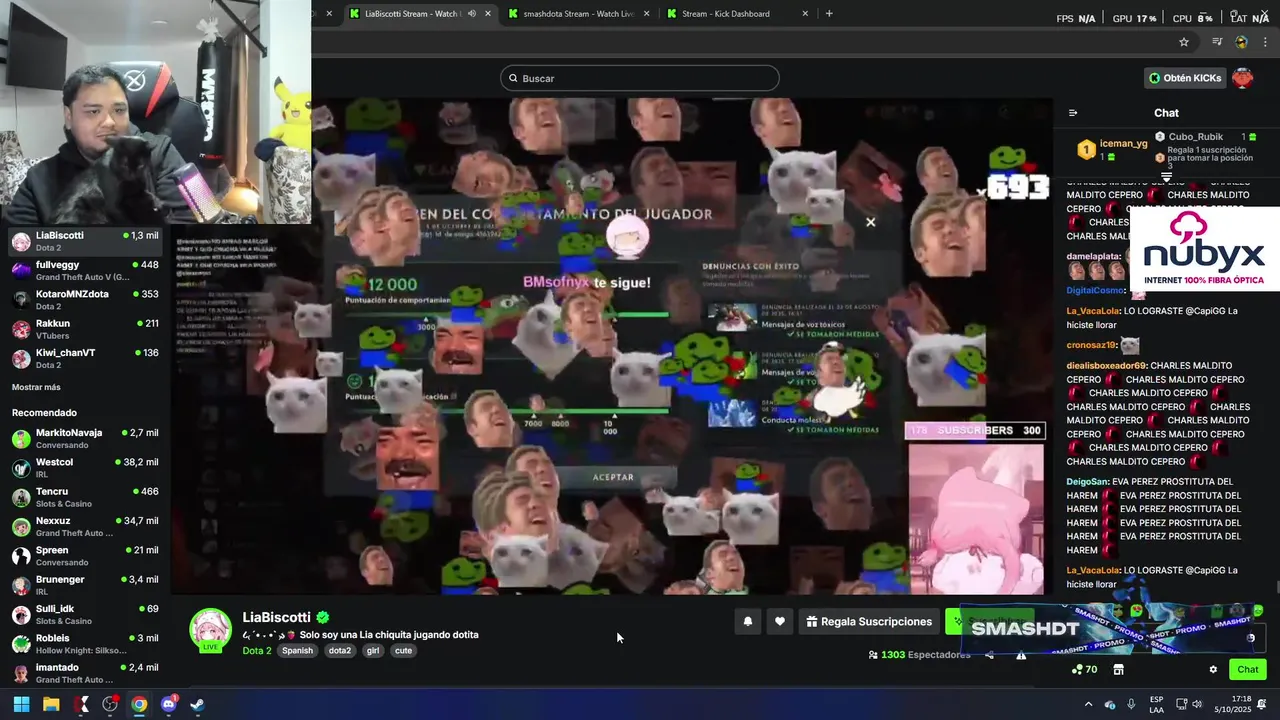This screenshot has width=1280, height=720.
Task: Open File Explorer from the taskbar
Action: [x=51, y=704]
